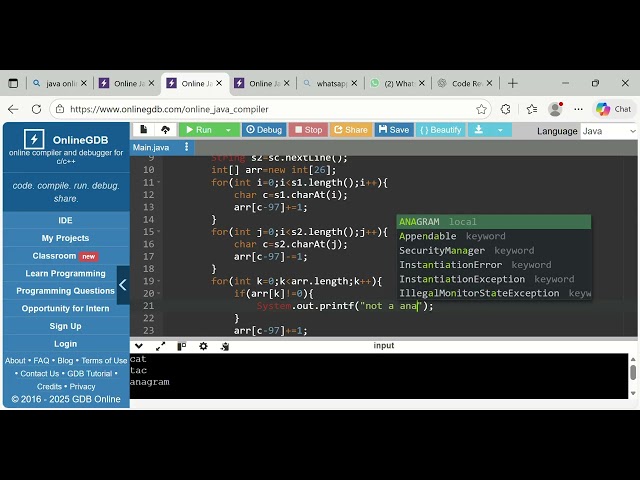The height and width of the screenshot is (480, 640).
Task: Expand console to fullscreen with arrows icon
Action: (x=160, y=346)
